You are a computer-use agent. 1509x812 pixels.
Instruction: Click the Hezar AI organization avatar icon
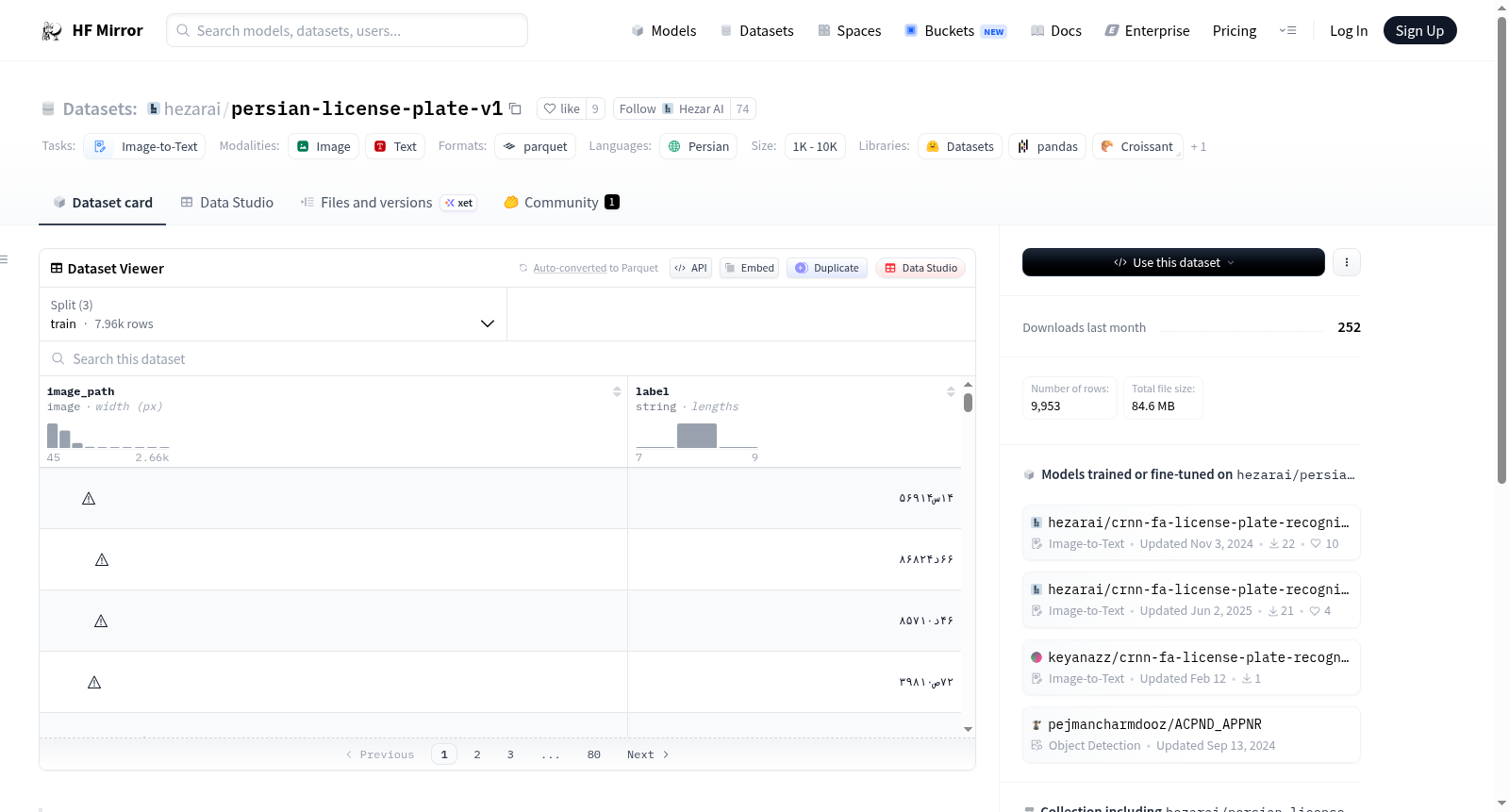pos(668,108)
